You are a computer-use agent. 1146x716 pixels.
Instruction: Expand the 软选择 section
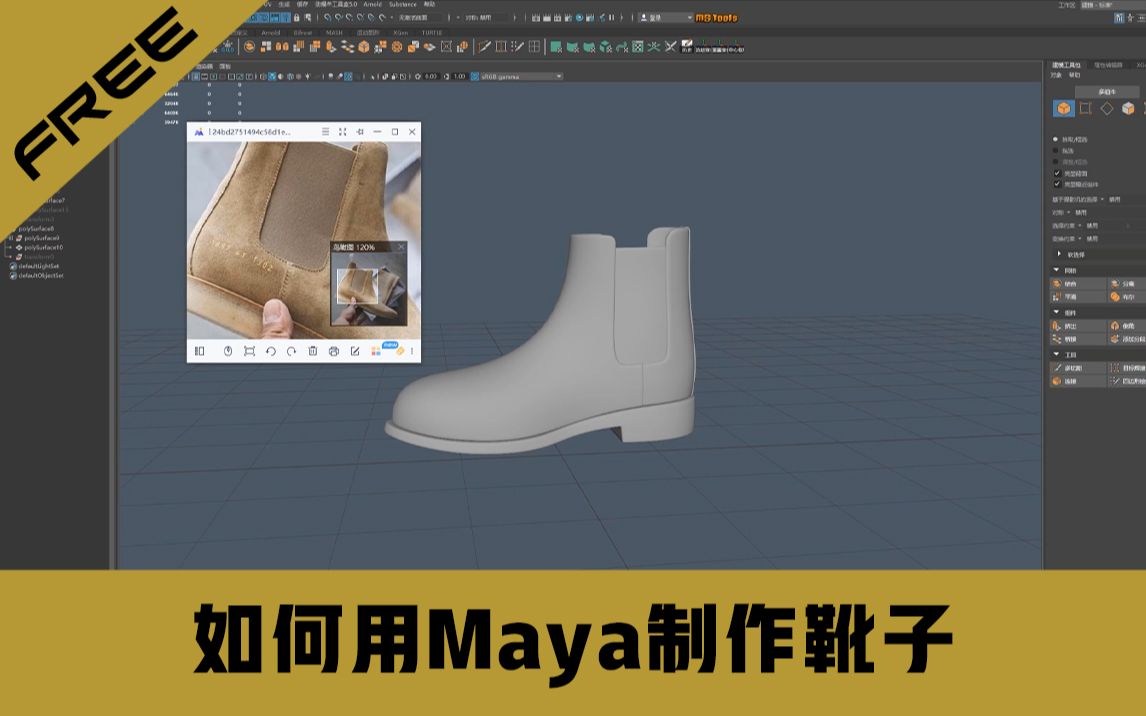click(1059, 254)
